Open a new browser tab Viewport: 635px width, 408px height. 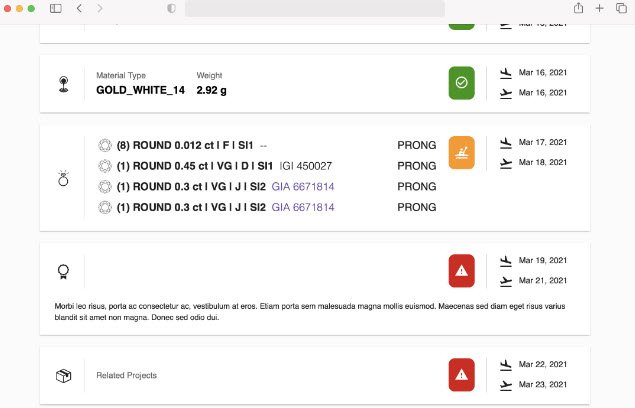[x=600, y=8]
